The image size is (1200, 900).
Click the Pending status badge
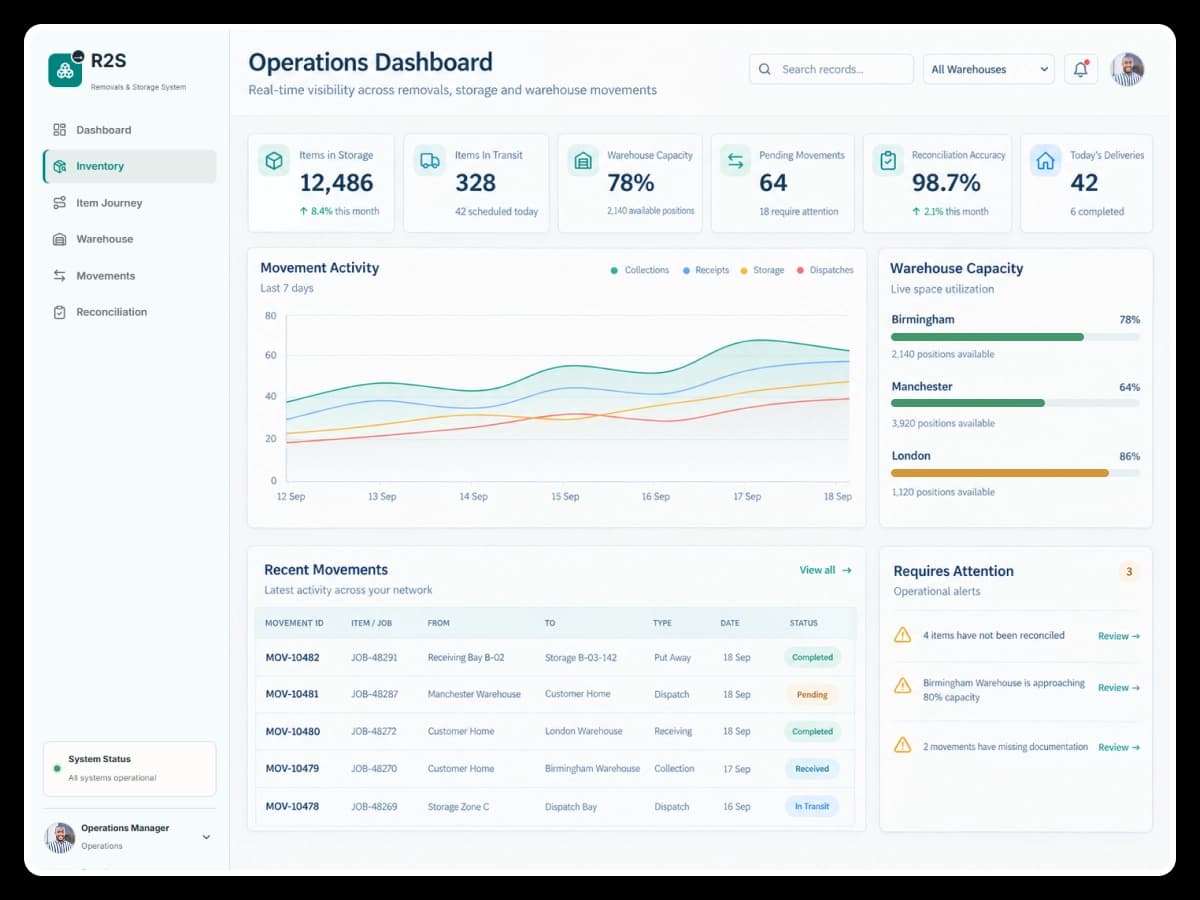(x=812, y=694)
